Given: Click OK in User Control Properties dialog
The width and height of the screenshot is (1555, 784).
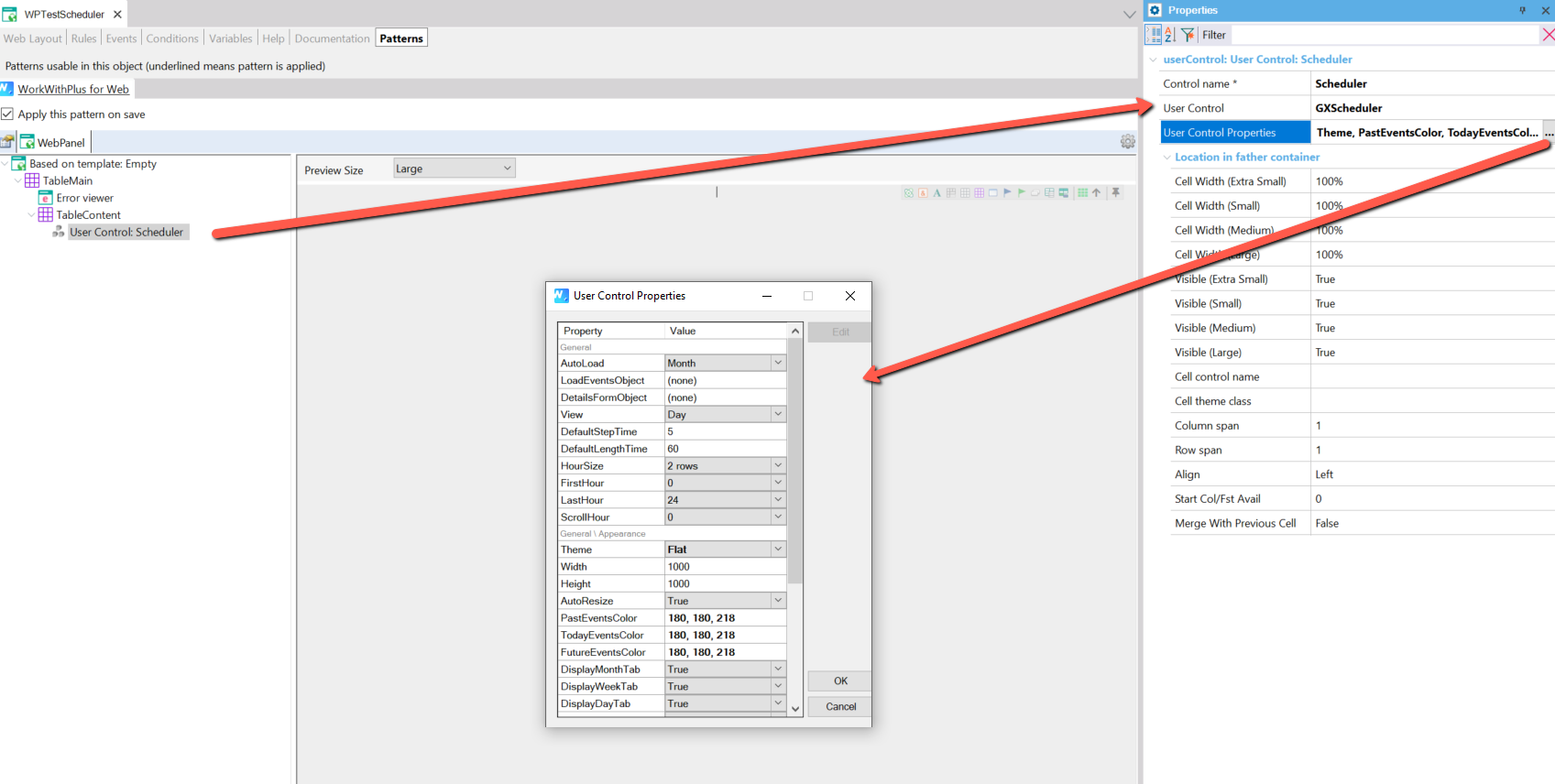Looking at the screenshot, I should 840,681.
